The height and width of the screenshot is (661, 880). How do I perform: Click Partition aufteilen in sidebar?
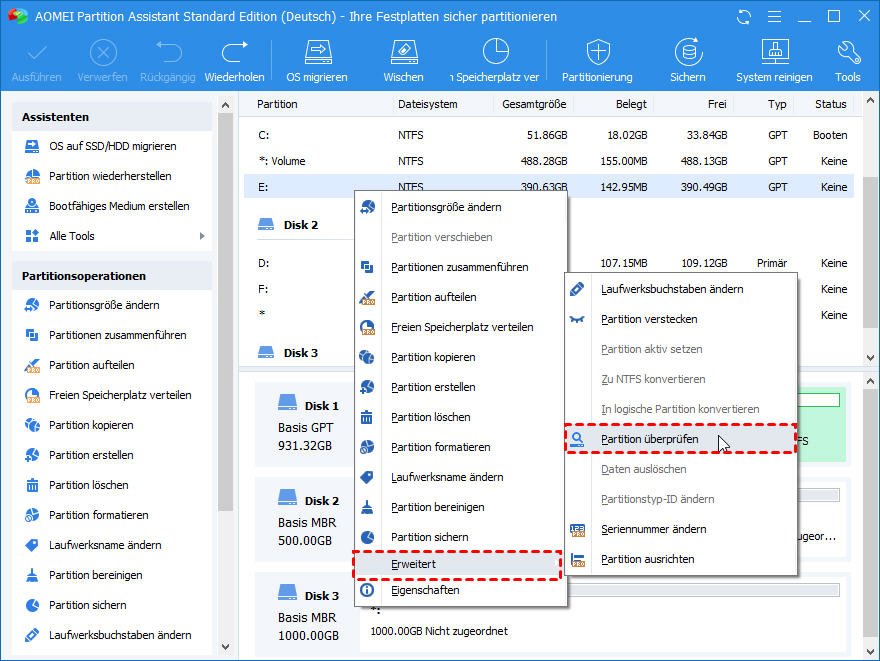(x=91, y=365)
